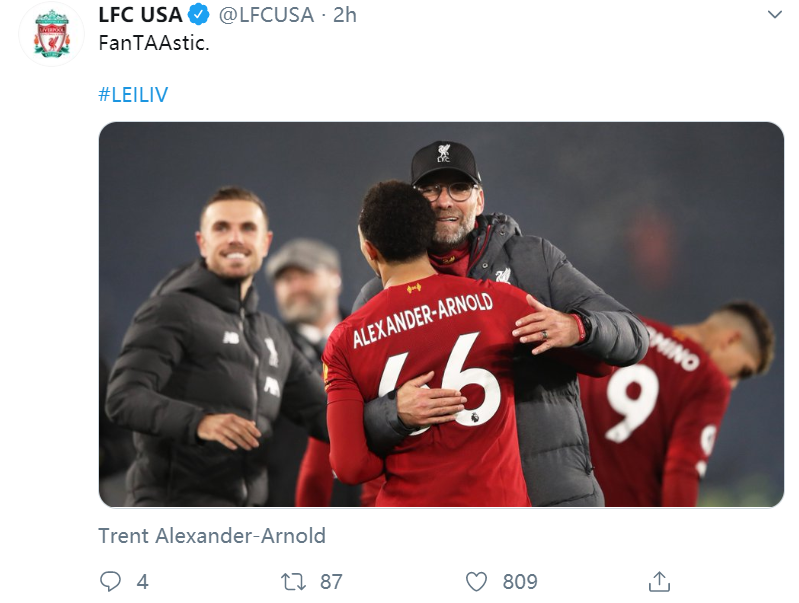Click the LFC USA Liverpool crest avatar
The width and height of the screenshot is (799, 603).
(52, 34)
